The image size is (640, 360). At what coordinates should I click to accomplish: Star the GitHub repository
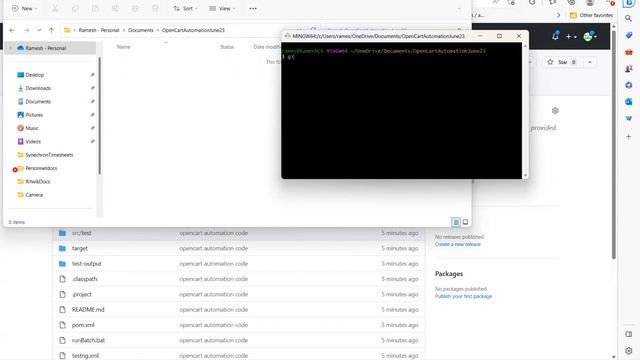[562, 62]
